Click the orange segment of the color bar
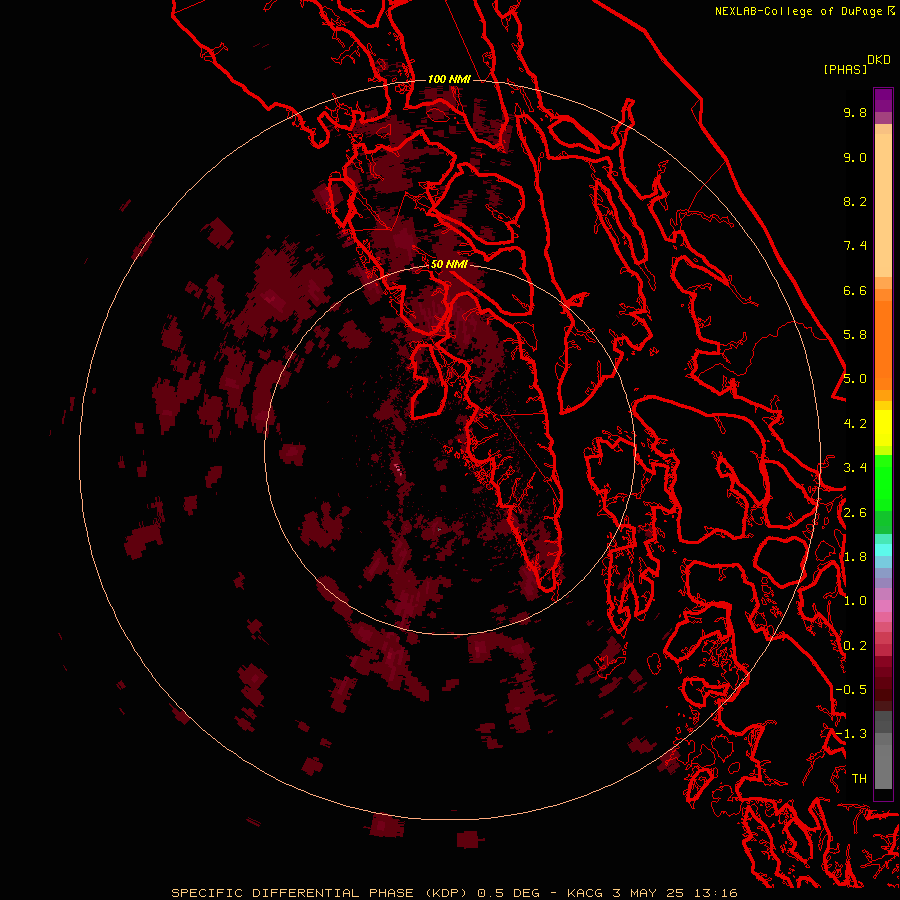900x900 pixels. [x=883, y=344]
